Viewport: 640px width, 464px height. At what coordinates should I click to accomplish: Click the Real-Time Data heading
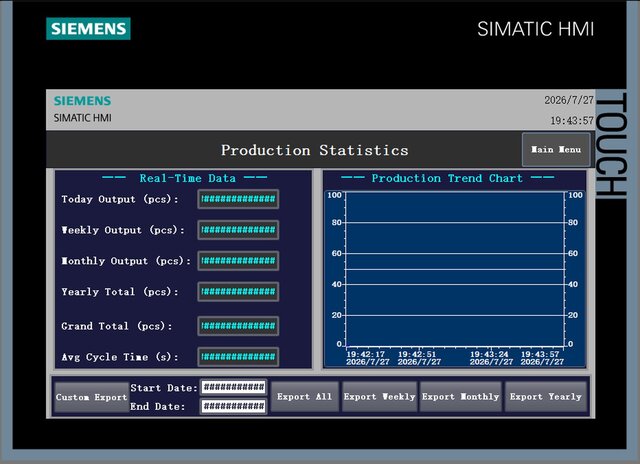(187, 178)
